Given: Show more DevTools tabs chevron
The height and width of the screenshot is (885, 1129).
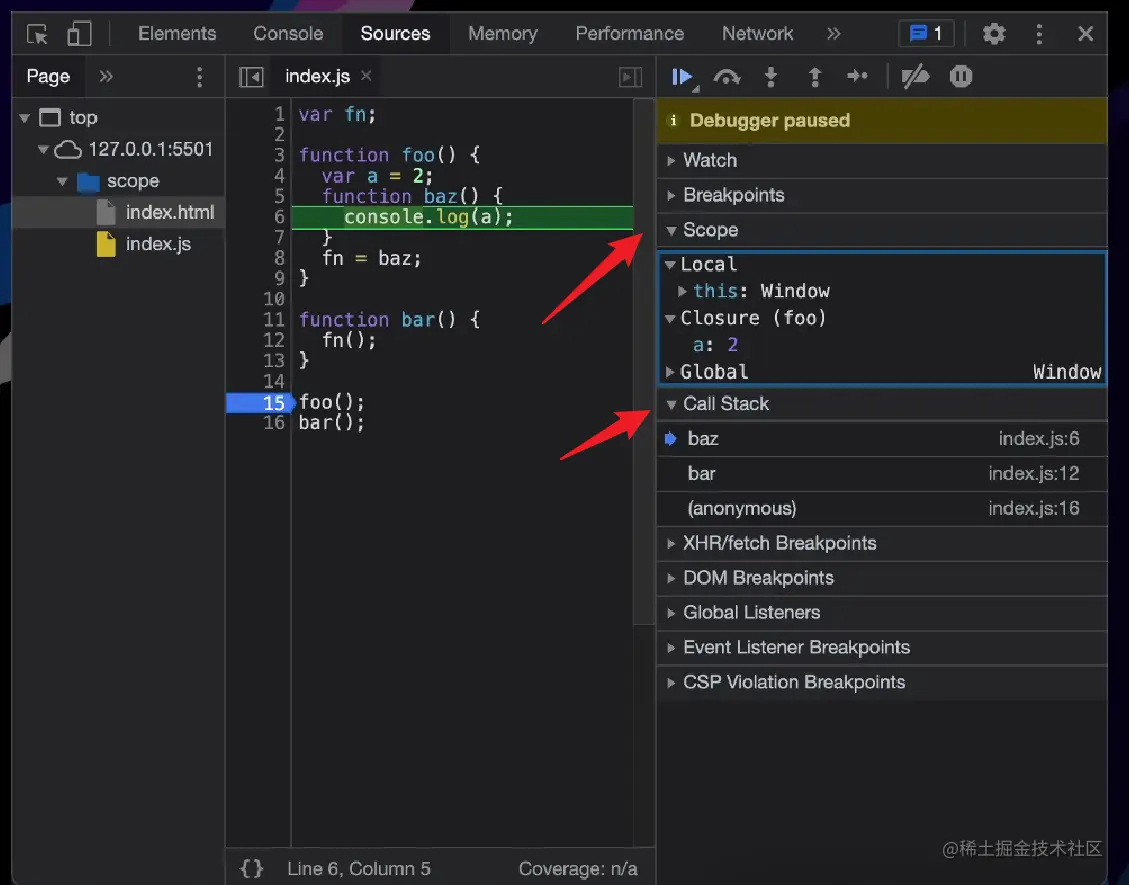Looking at the screenshot, I should tap(833, 34).
